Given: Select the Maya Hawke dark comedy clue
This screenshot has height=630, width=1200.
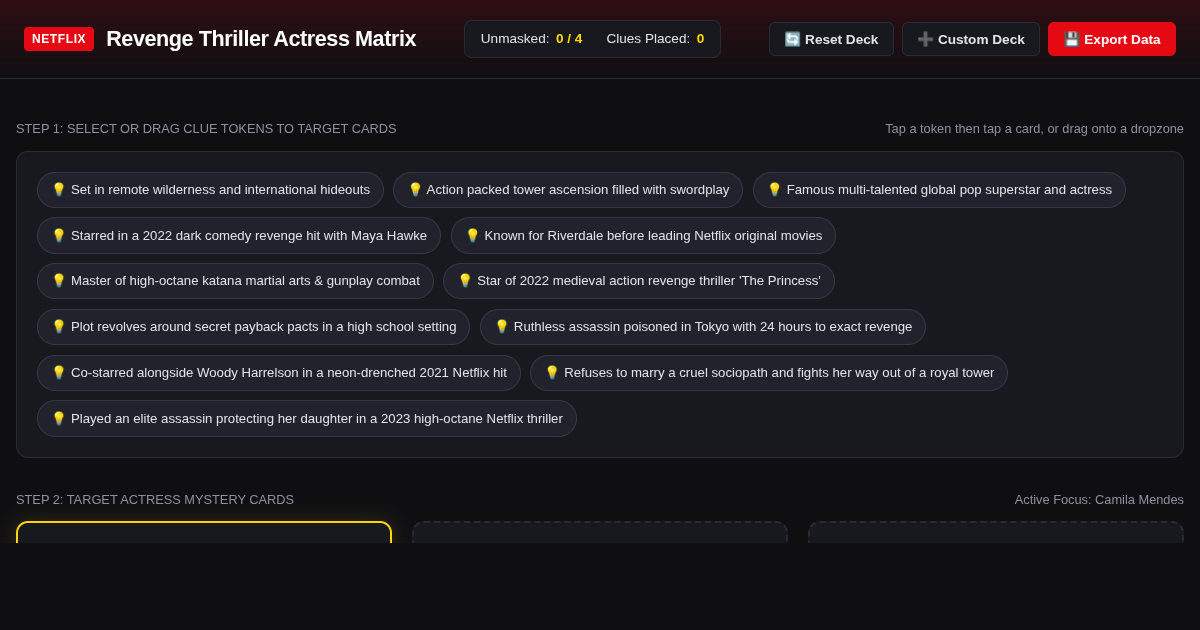Looking at the screenshot, I should pyautogui.click(x=239, y=236).
